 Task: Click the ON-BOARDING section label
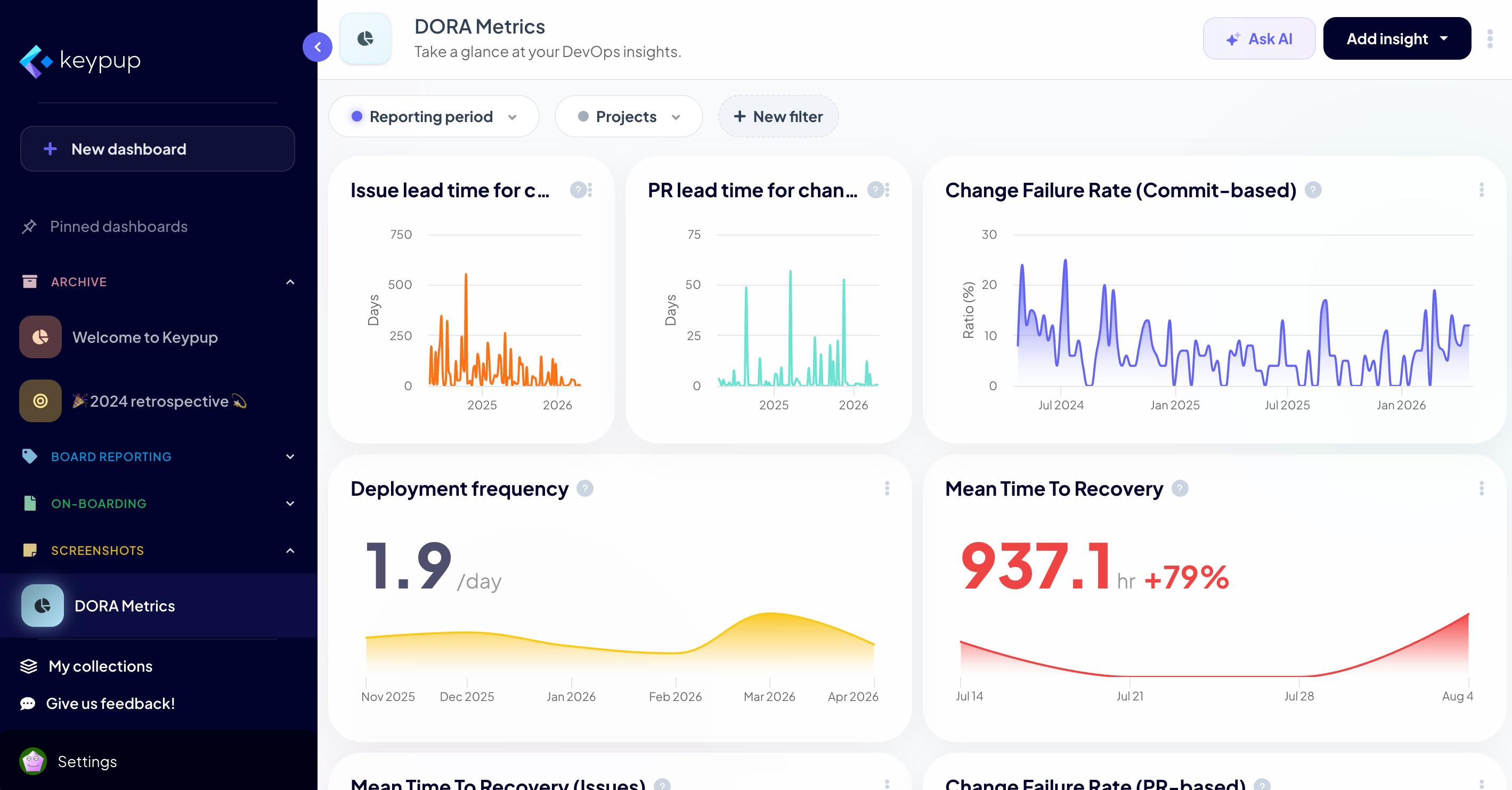(x=99, y=503)
